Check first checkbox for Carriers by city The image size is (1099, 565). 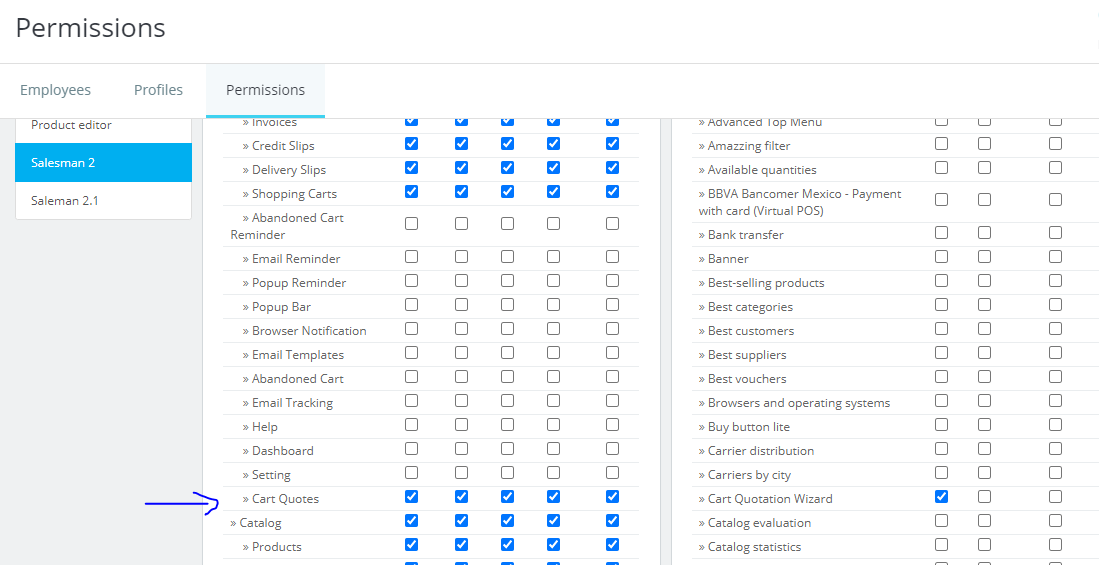pyautogui.click(x=941, y=473)
